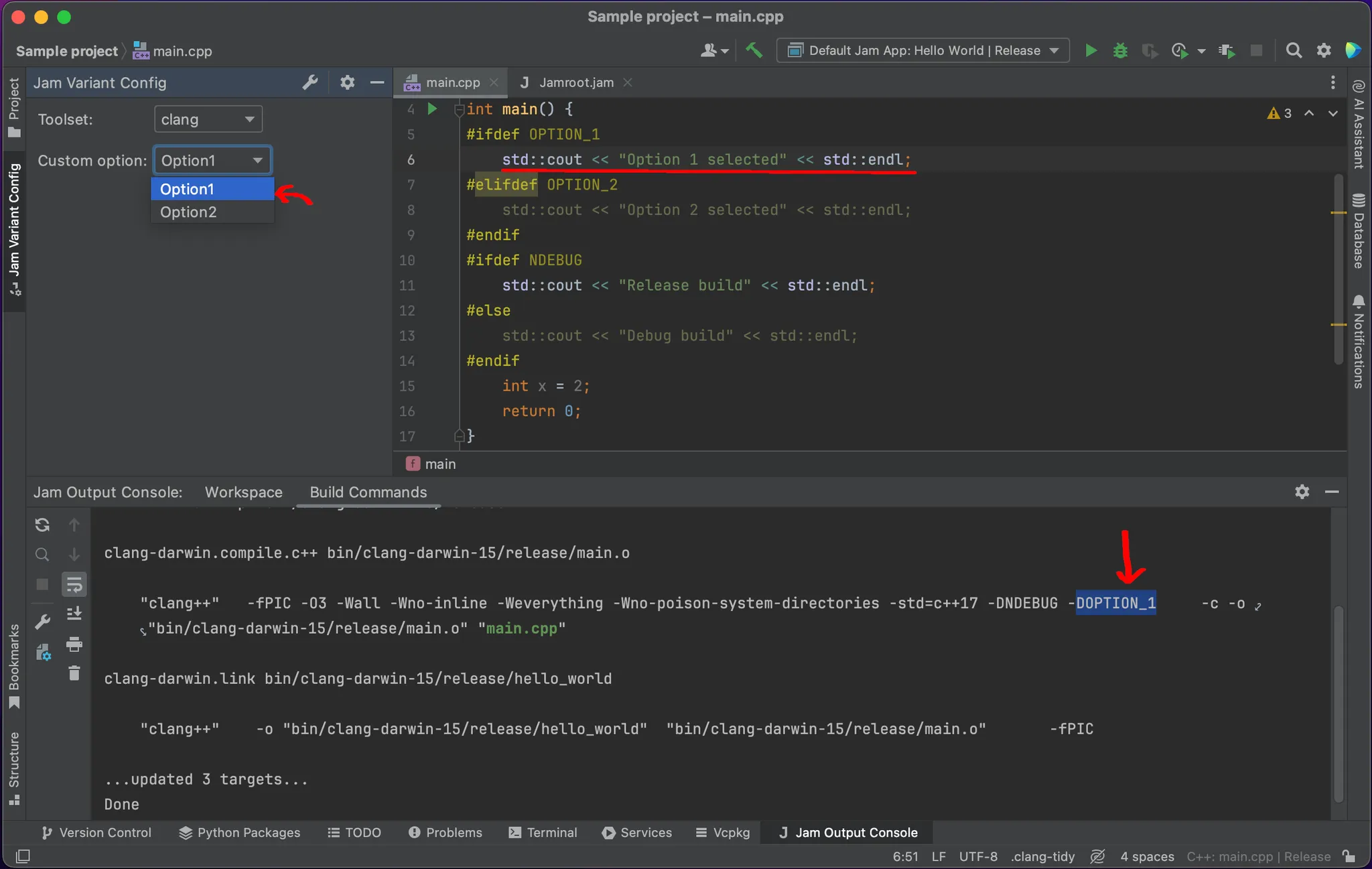Click the Debug bug icon
The width and height of the screenshot is (1372, 869).
click(1120, 50)
